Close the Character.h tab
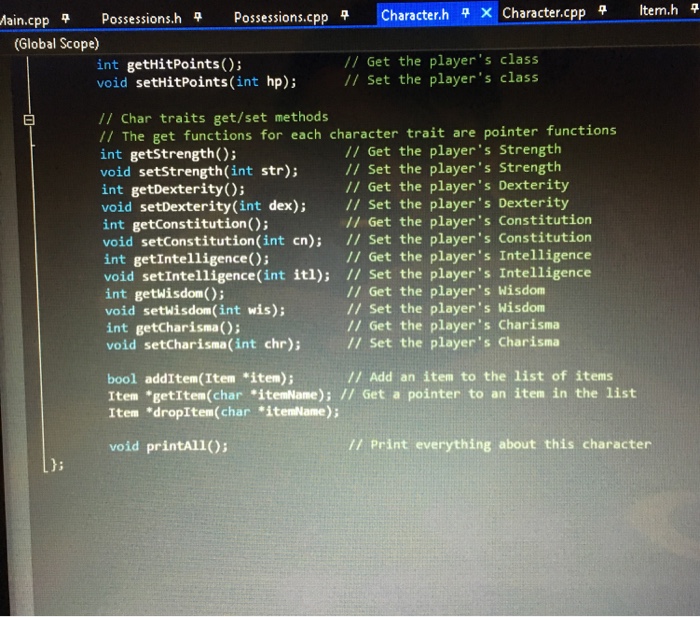Viewport: 700px width, 617px height. coord(486,13)
